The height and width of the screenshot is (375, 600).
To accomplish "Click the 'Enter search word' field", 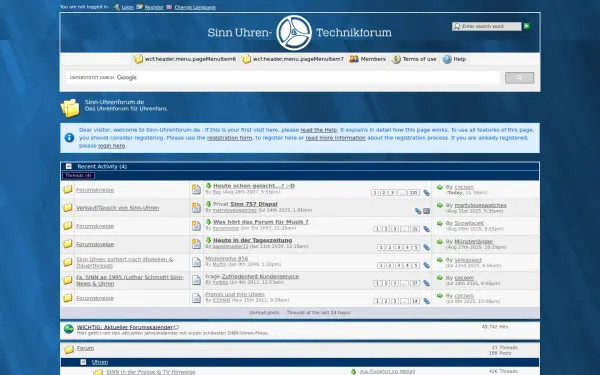I will 486,26.
